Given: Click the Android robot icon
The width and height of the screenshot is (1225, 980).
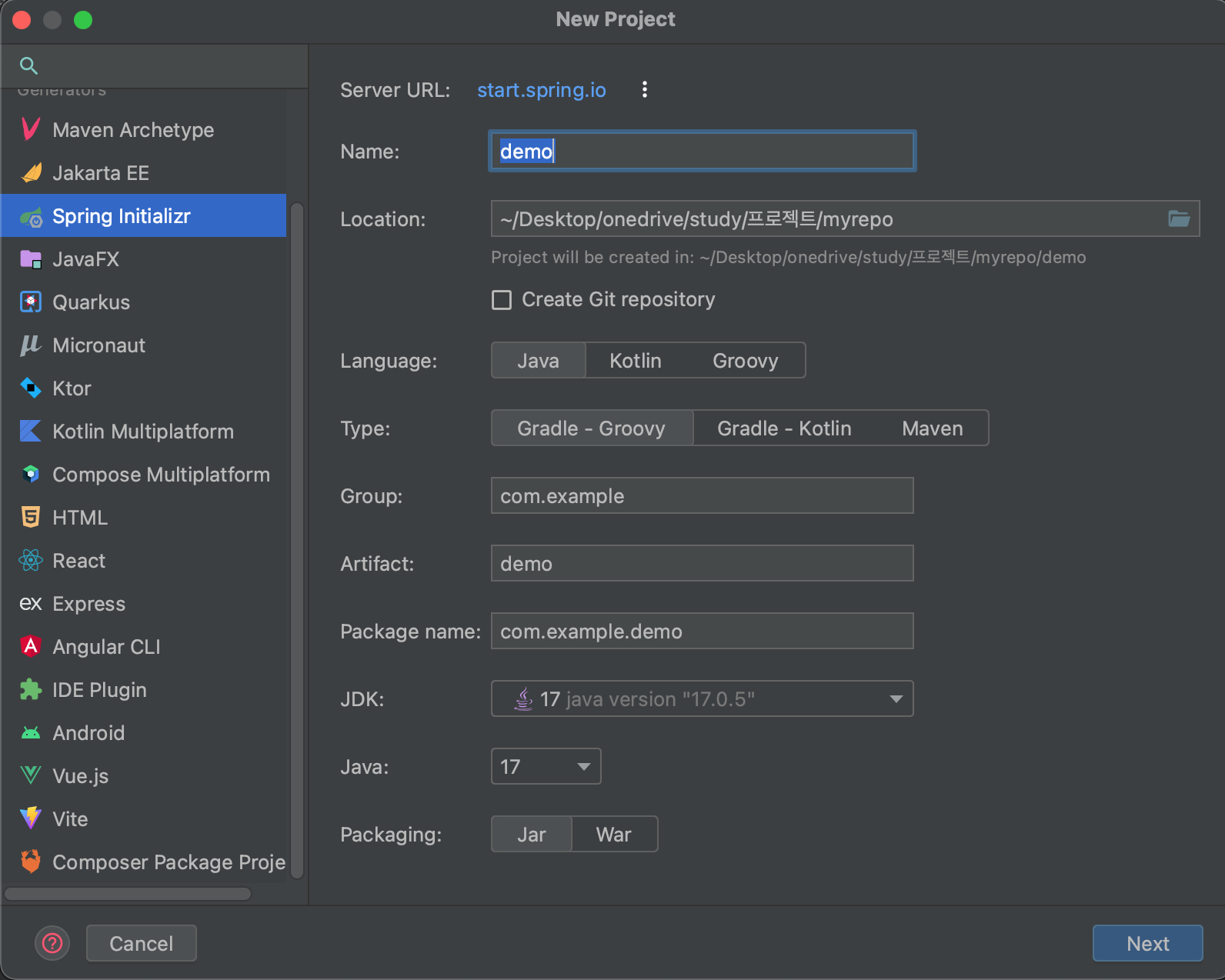Looking at the screenshot, I should [x=31, y=733].
